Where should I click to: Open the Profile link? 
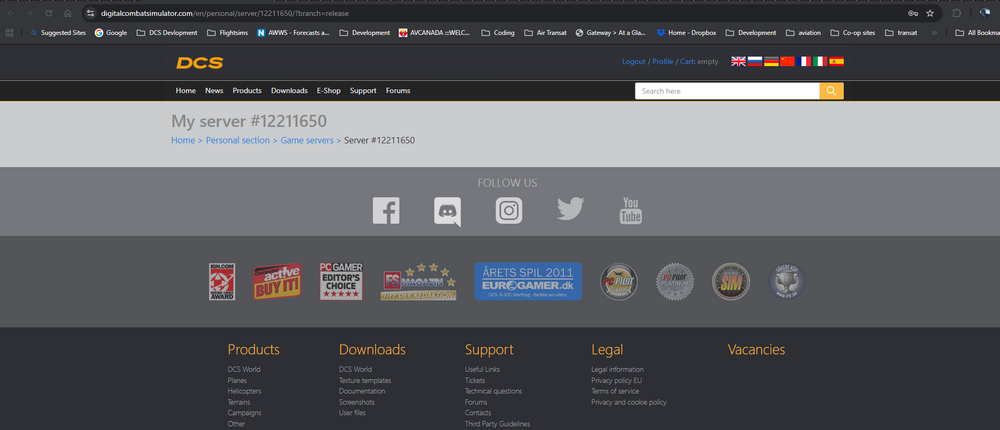click(x=663, y=62)
